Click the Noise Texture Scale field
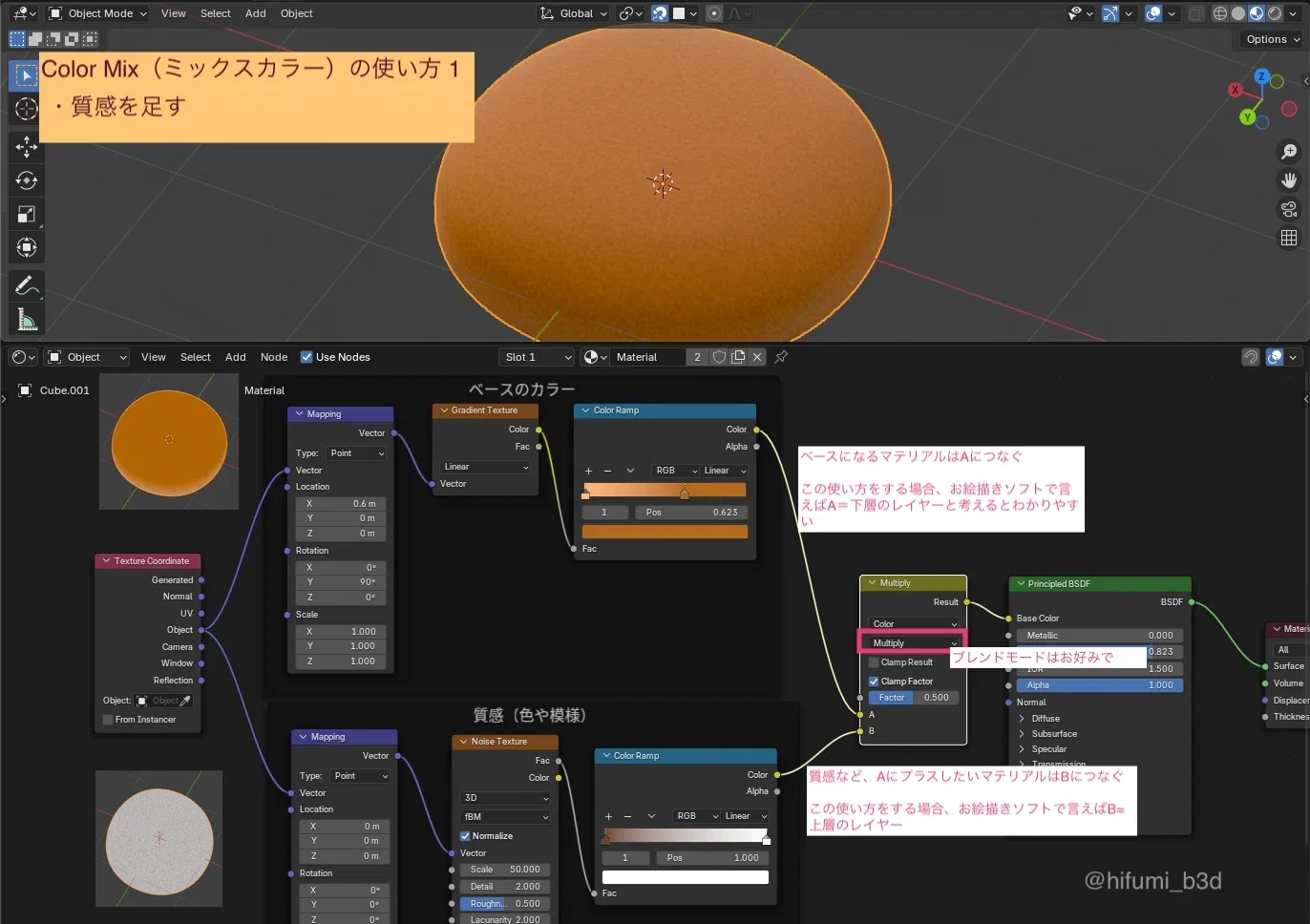Image resolution: width=1310 pixels, height=924 pixels. 504,870
